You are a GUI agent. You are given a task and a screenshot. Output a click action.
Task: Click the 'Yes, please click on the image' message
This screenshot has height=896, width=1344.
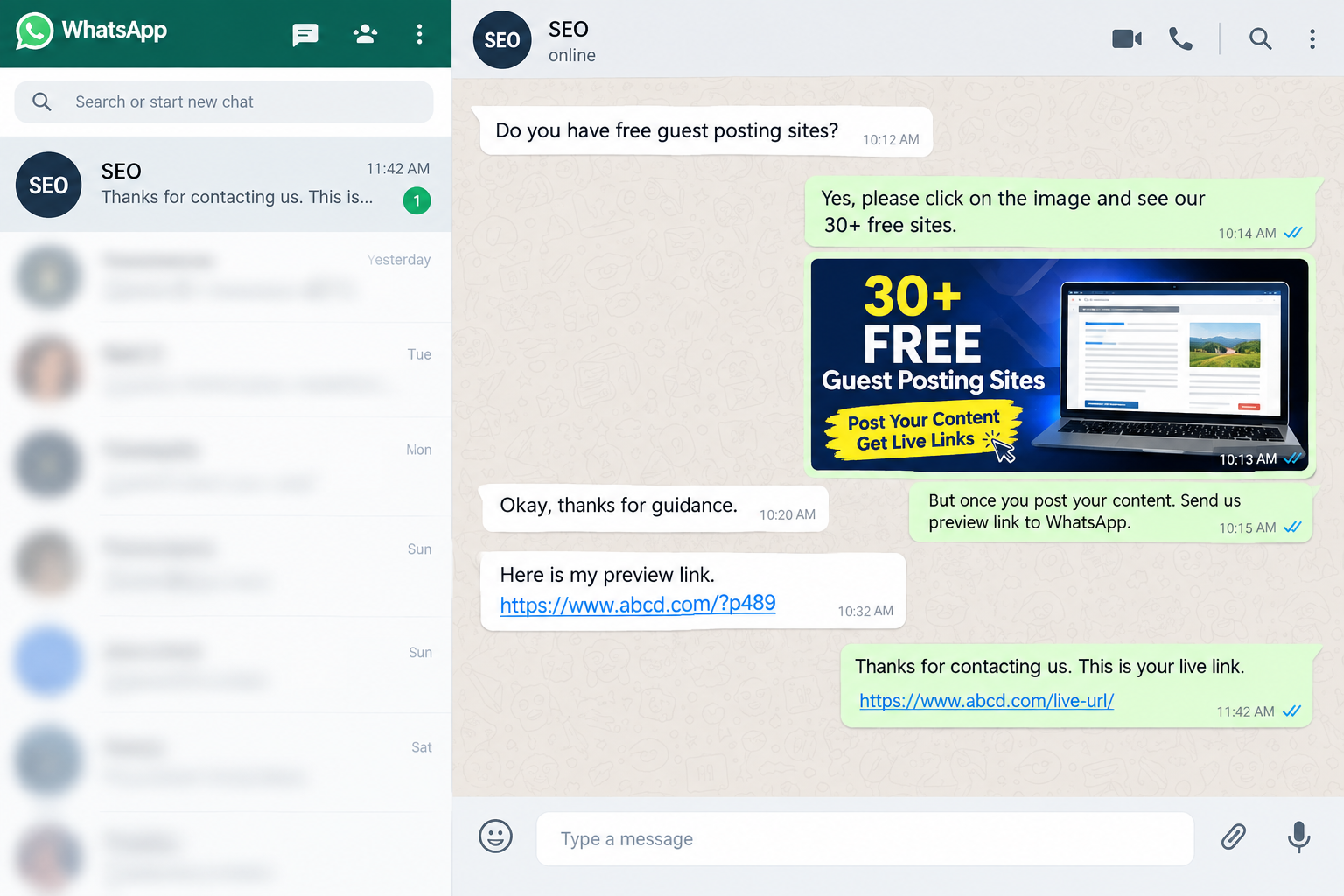(x=1060, y=212)
